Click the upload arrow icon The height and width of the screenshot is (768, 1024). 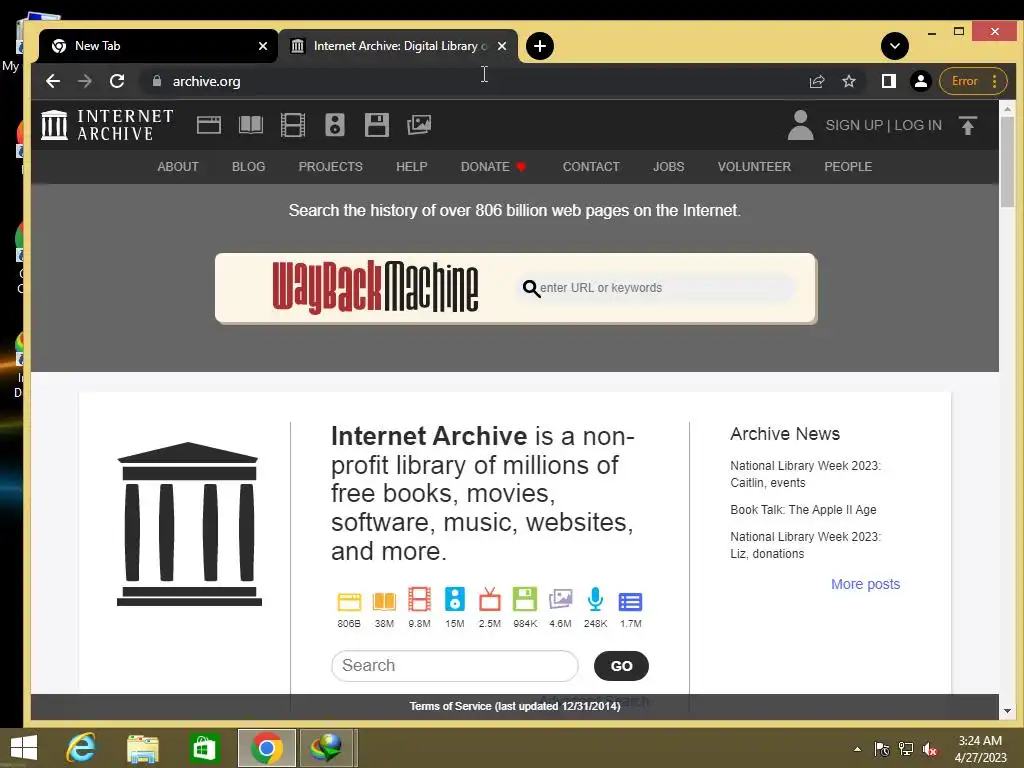point(968,125)
